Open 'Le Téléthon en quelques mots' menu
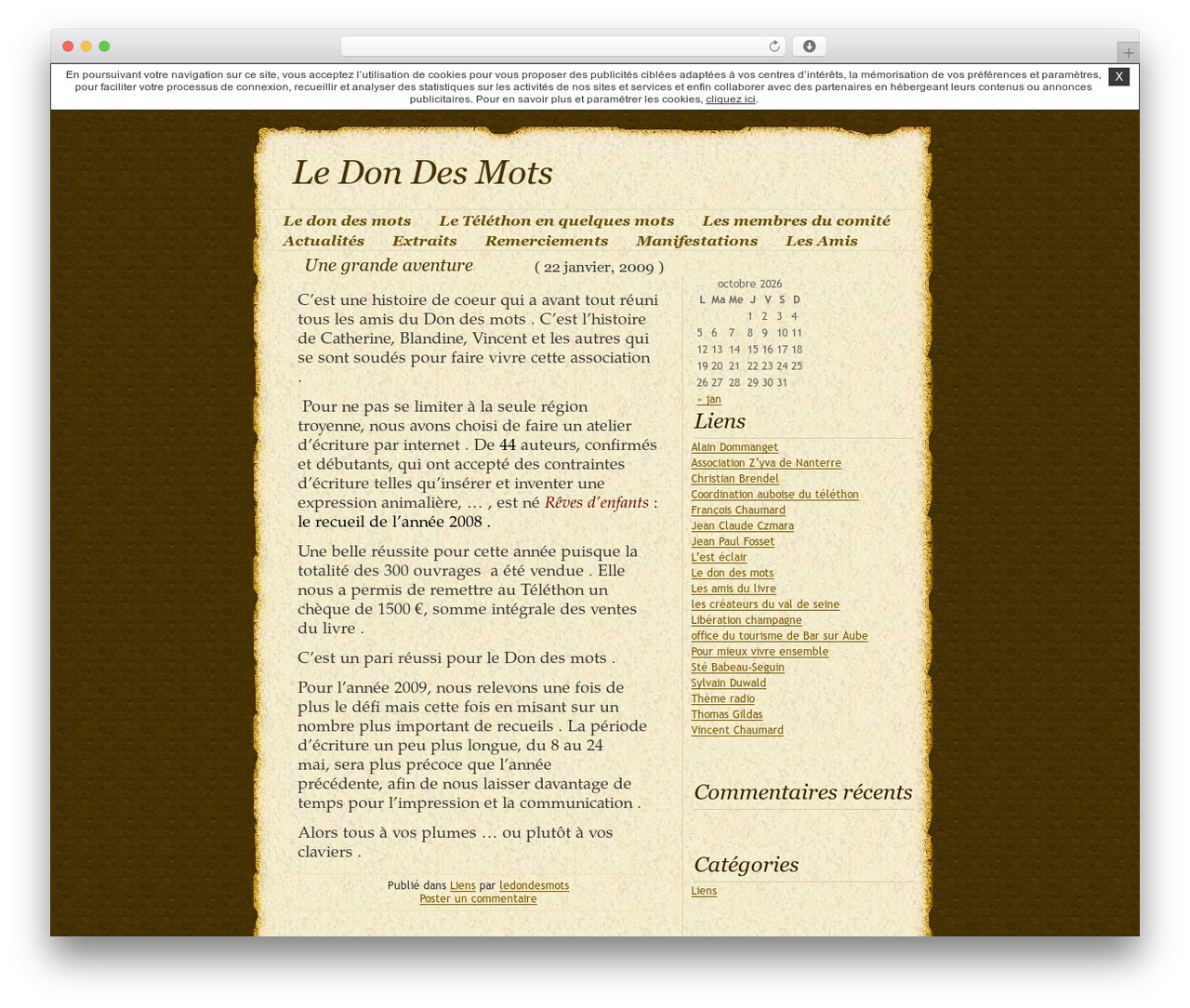The image size is (1190, 1008). [x=556, y=221]
